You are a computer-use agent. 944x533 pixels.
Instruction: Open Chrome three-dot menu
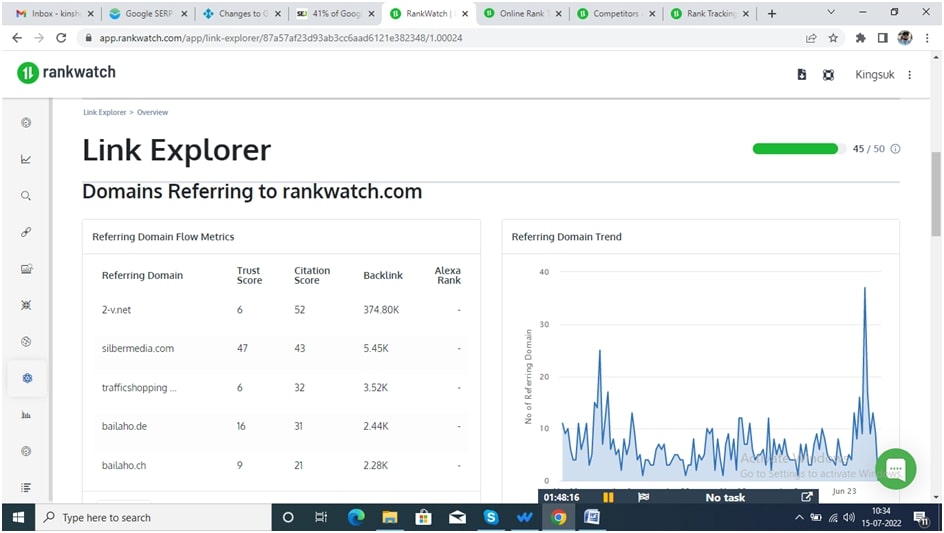(927, 38)
